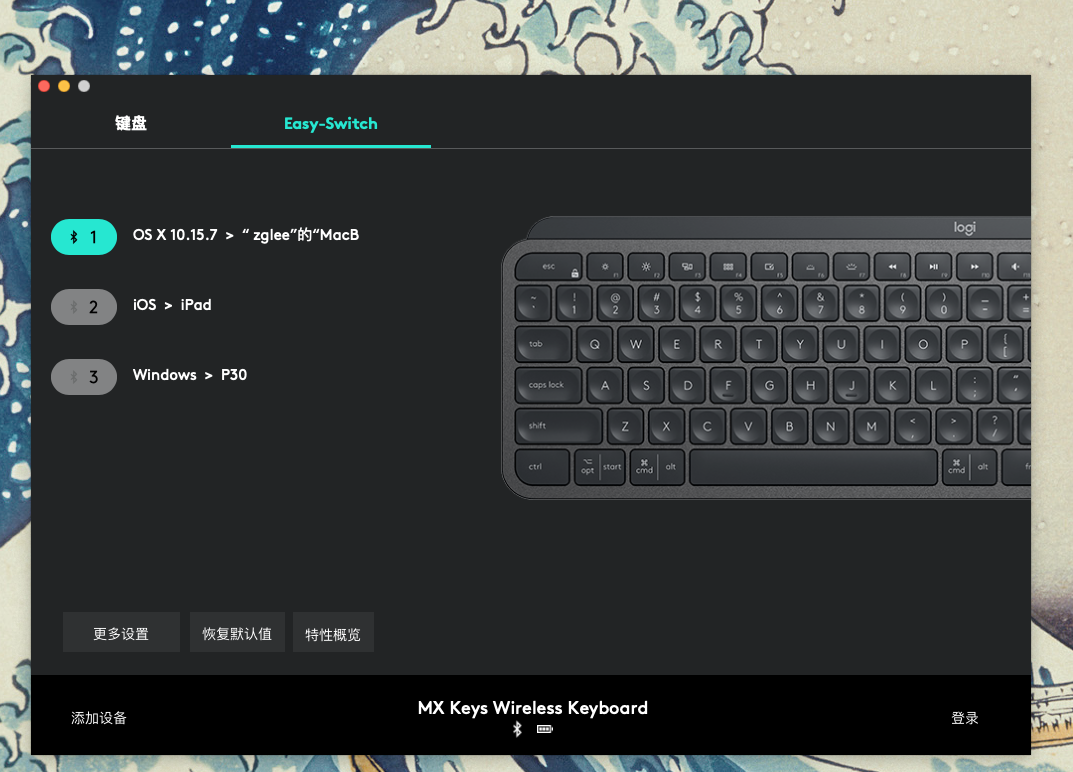Select Easy-Switch channel 3 button

[84, 376]
